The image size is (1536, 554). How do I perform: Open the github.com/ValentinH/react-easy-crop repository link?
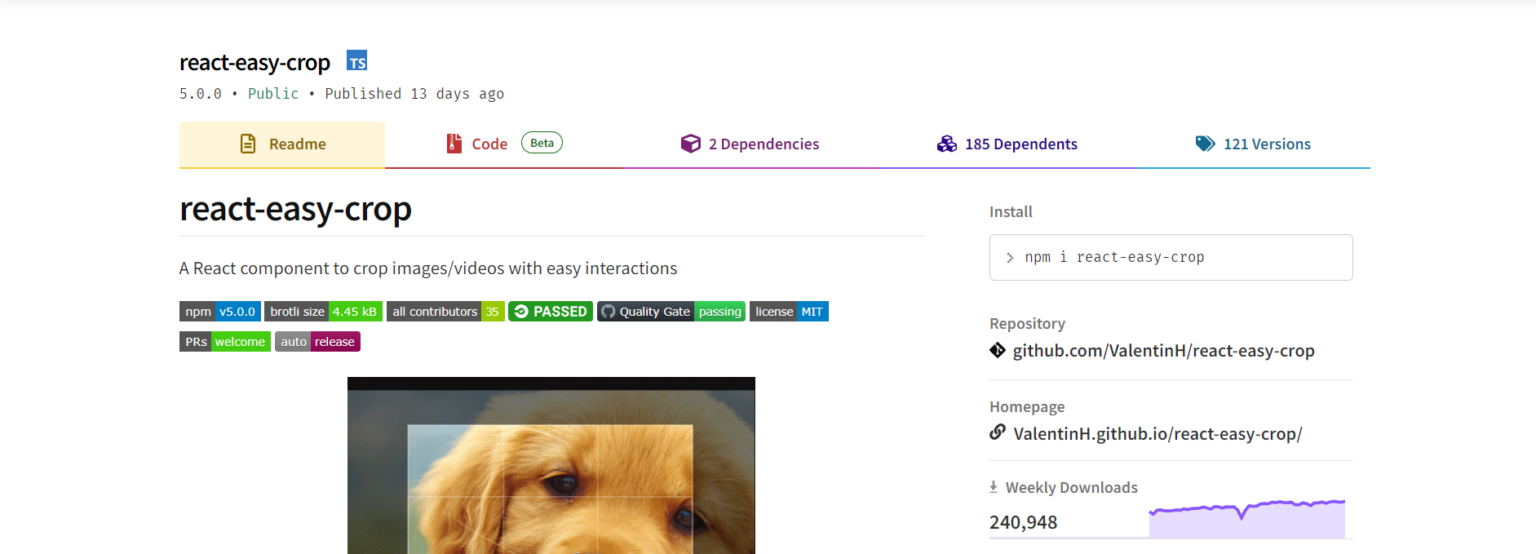[x=1163, y=351]
